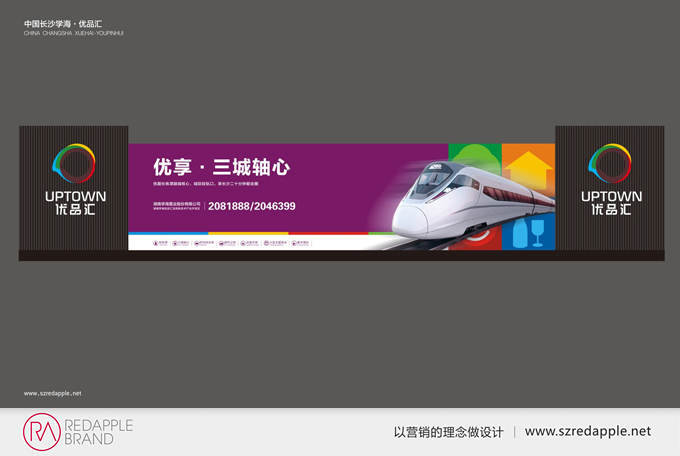Click the headline 优享·三城轴心
The width and height of the screenshot is (680, 456).
click(222, 167)
